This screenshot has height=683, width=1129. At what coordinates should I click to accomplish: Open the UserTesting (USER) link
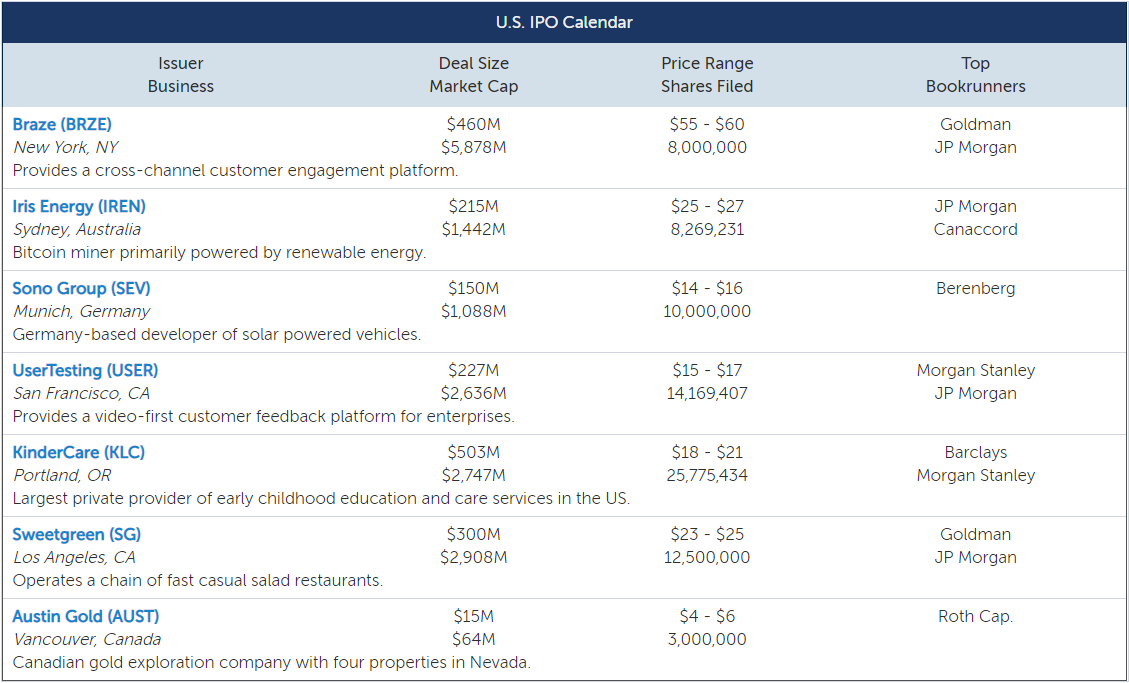tap(86, 371)
